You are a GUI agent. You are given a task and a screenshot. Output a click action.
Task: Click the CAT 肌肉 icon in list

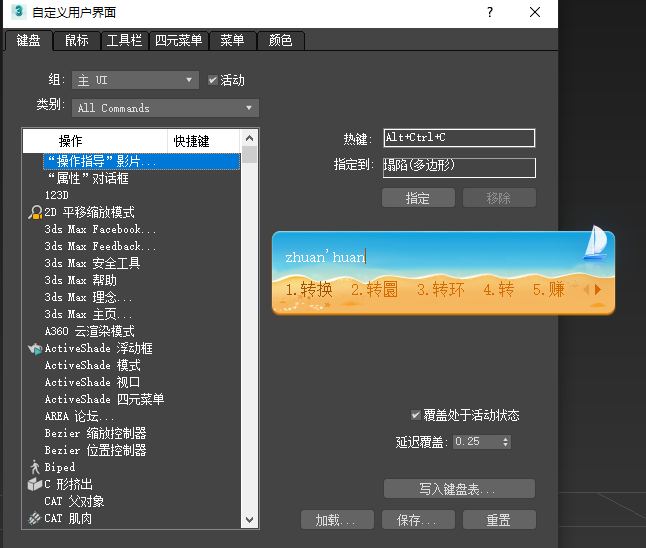point(35,518)
